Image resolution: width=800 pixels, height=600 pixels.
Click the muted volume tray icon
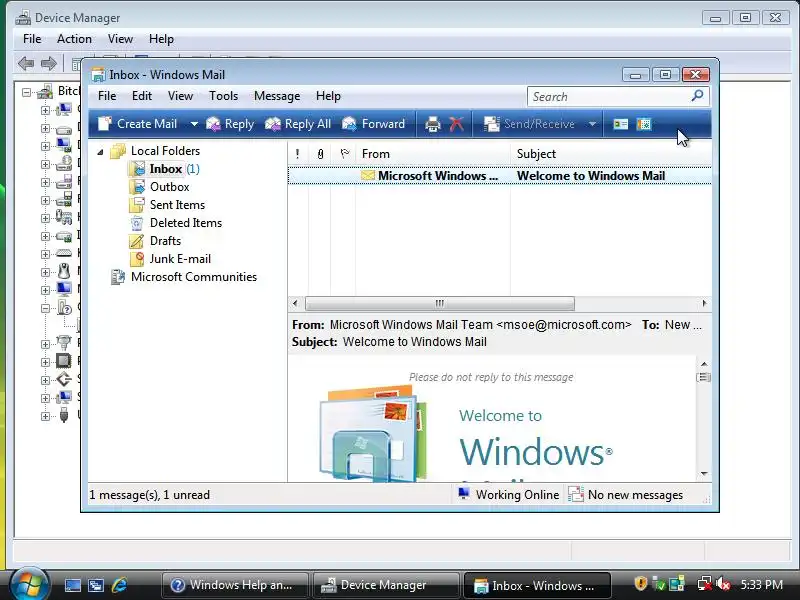pyautogui.click(x=723, y=584)
